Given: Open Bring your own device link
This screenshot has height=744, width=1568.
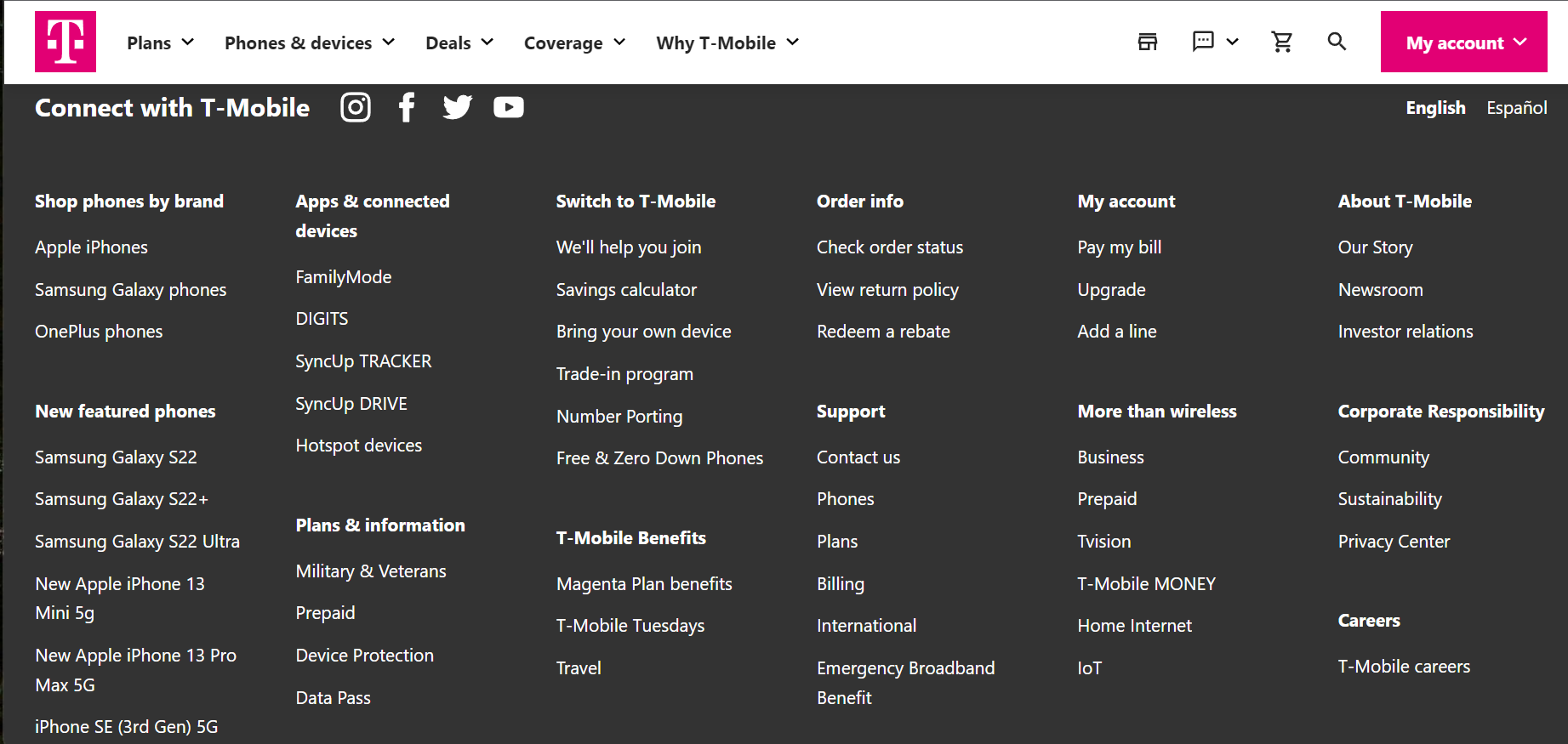Looking at the screenshot, I should (643, 332).
